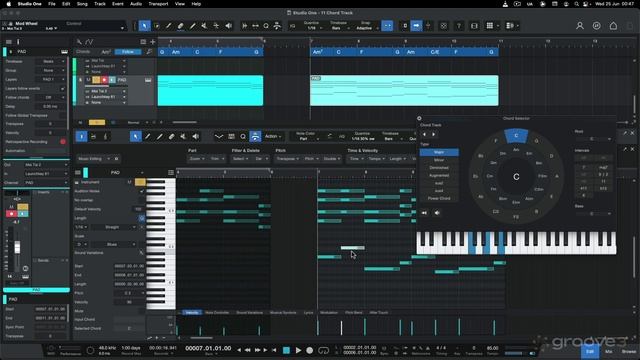Viewport: 640px width, 360px height.
Task: Open the Select dropdown under Filter & Delete
Action: tap(240, 158)
